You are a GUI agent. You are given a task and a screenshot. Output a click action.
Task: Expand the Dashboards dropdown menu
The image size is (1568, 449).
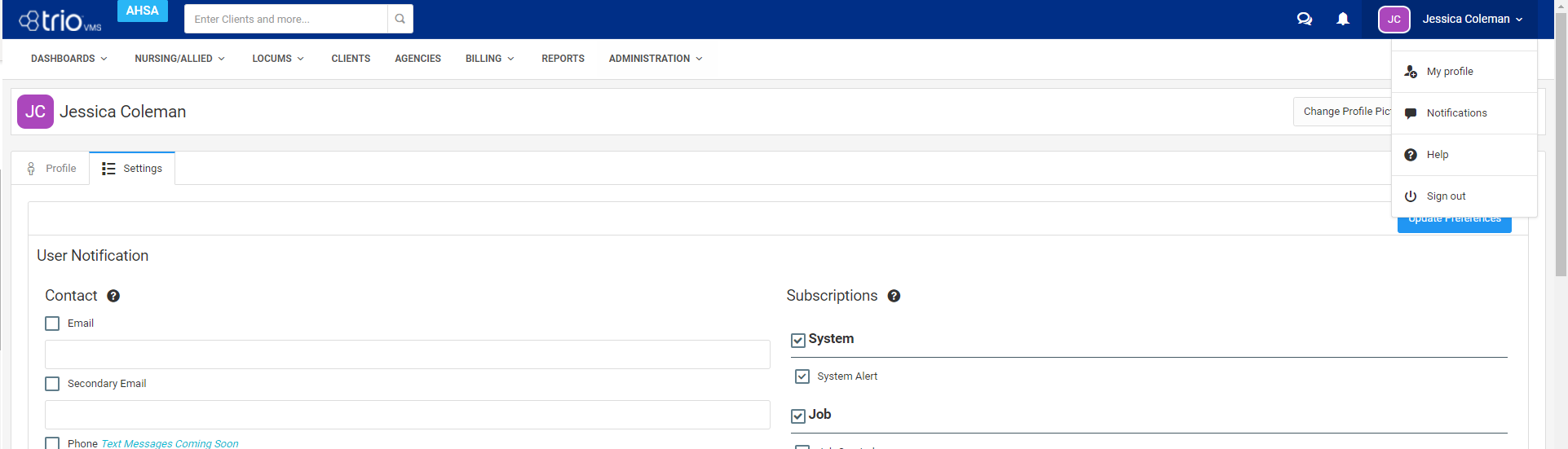click(x=68, y=59)
